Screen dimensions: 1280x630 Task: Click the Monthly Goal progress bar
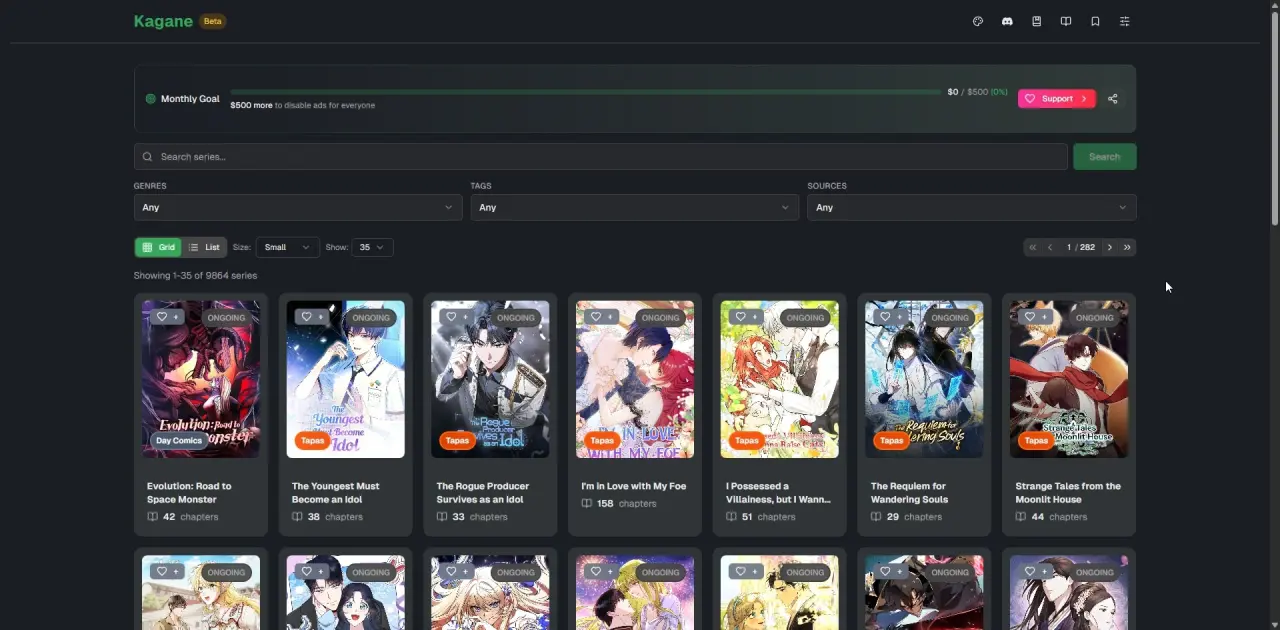click(x=585, y=92)
